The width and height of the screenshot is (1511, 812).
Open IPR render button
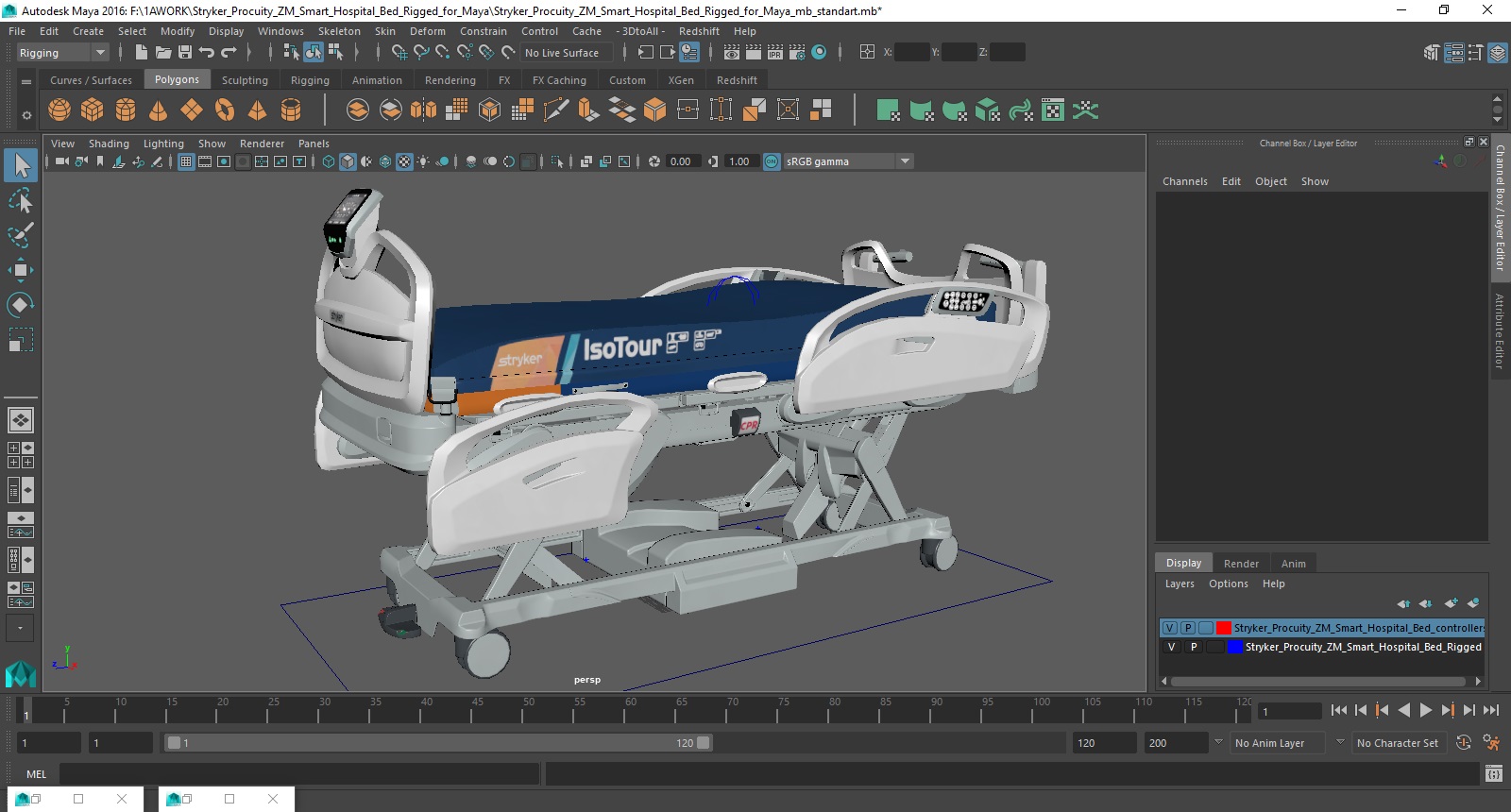tap(775, 53)
